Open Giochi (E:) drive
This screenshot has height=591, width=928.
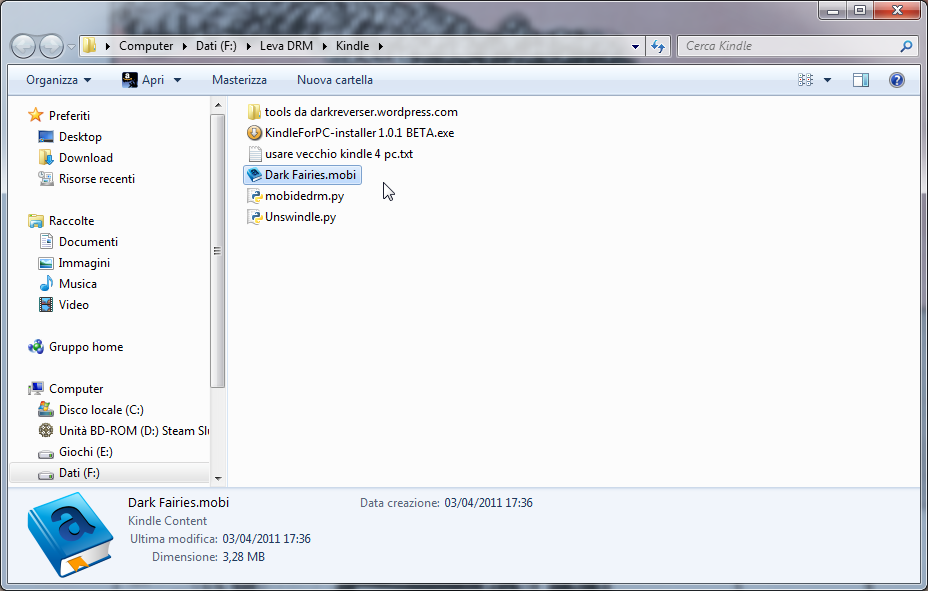[x=85, y=452]
